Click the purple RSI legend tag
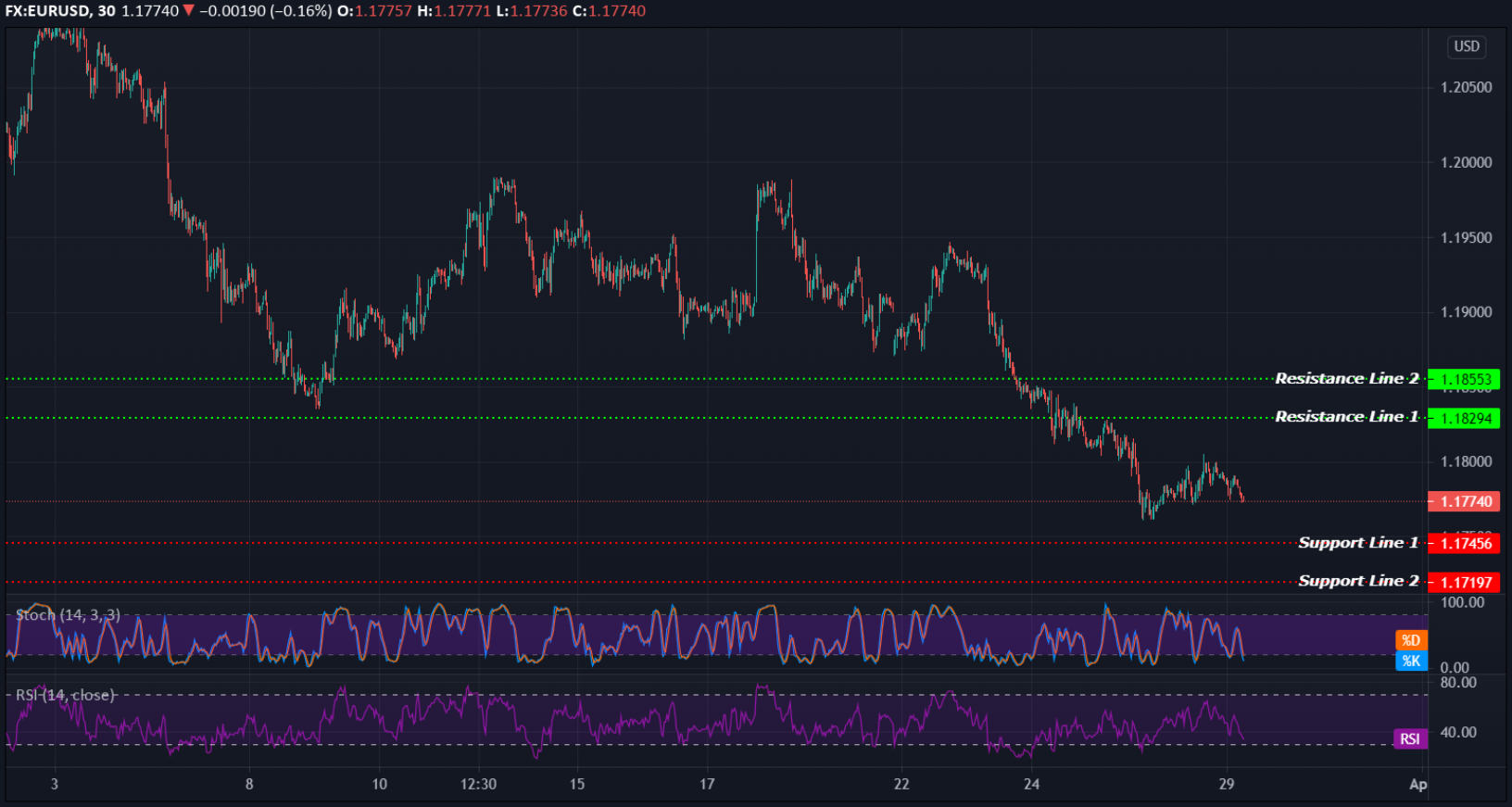Image resolution: width=1512 pixels, height=807 pixels. (1410, 738)
